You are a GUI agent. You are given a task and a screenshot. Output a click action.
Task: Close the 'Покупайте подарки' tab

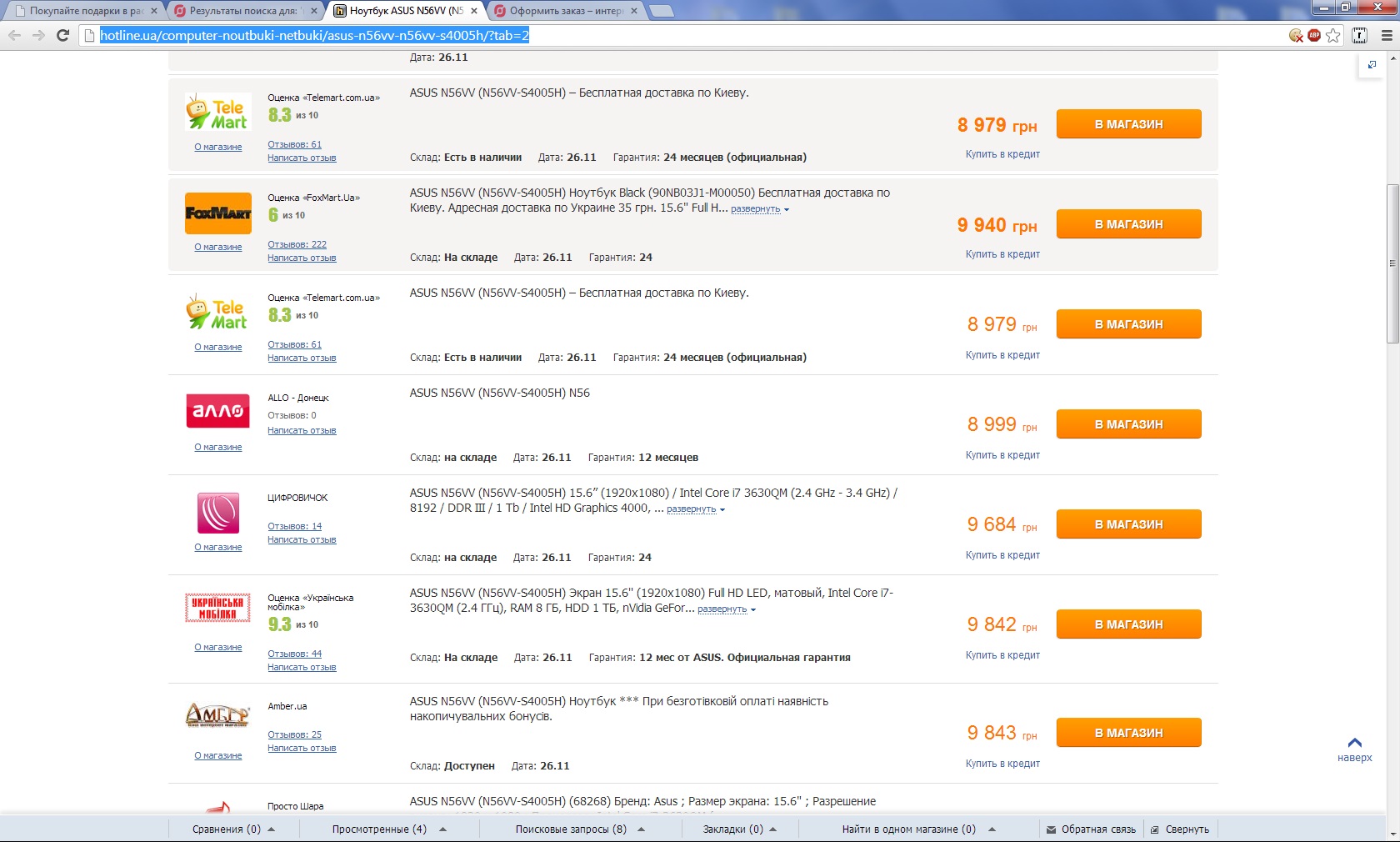coord(154,11)
